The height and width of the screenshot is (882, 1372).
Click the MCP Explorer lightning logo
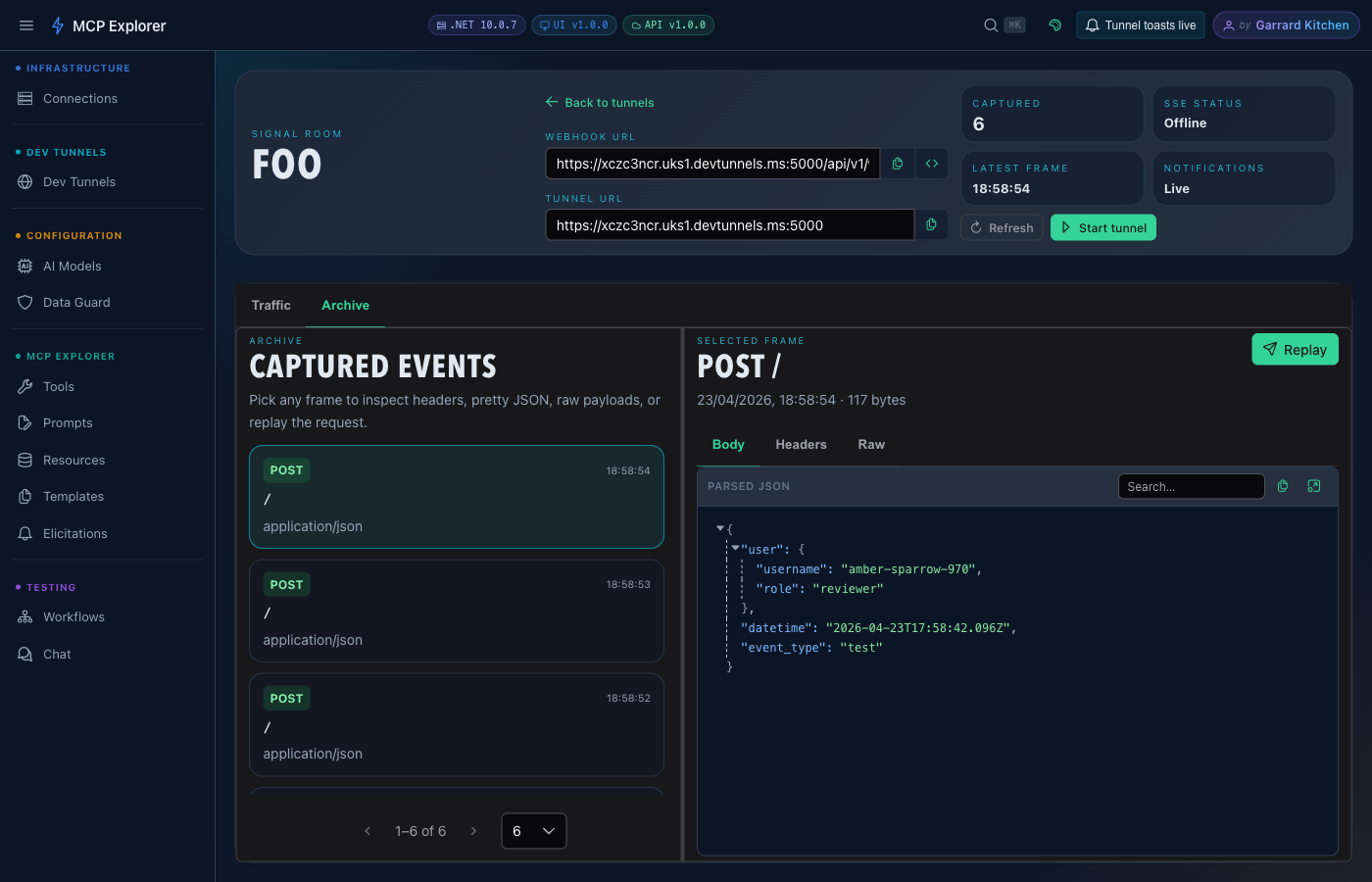(58, 25)
